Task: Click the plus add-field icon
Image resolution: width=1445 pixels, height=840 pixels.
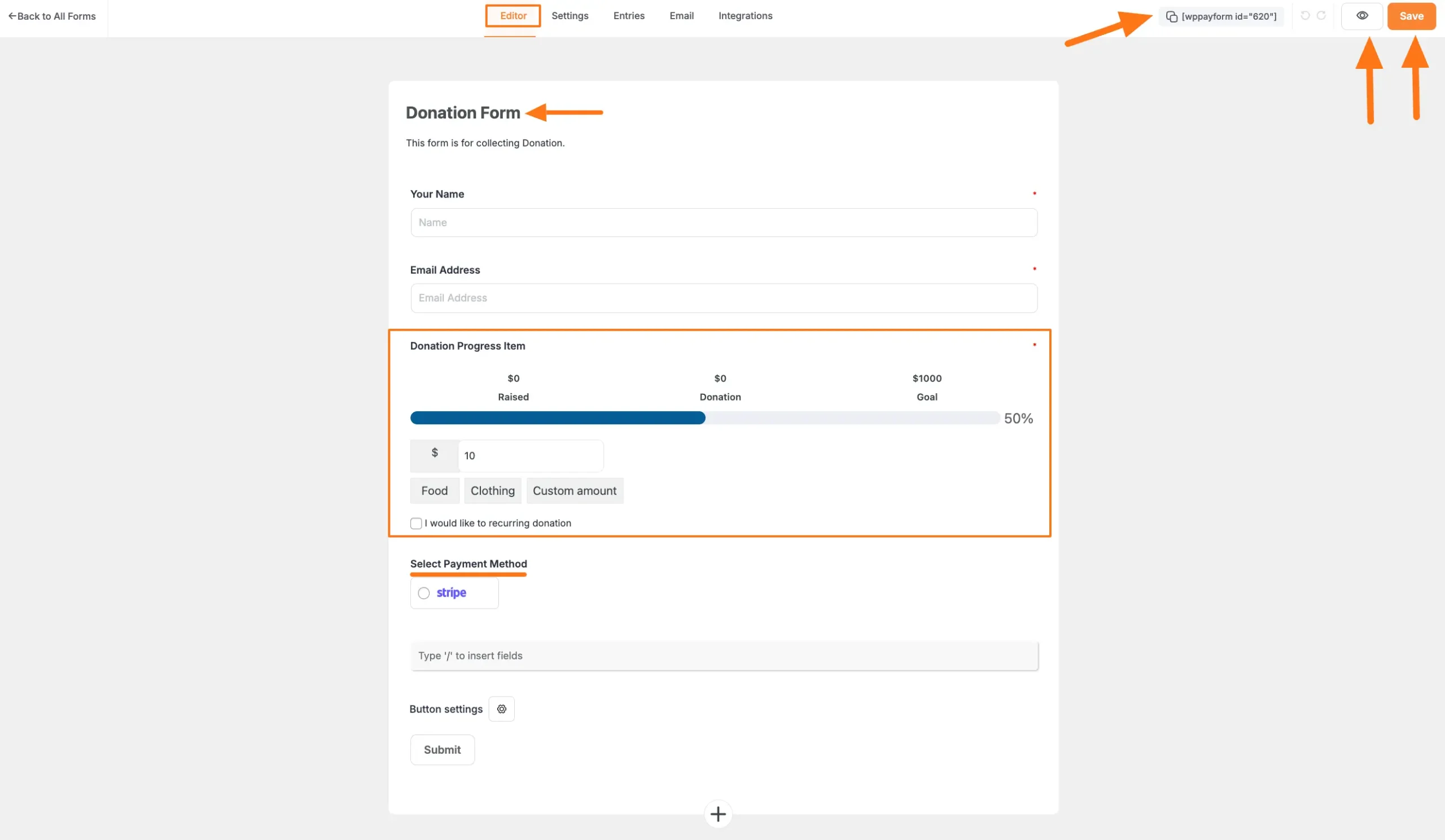Action: coord(718,813)
